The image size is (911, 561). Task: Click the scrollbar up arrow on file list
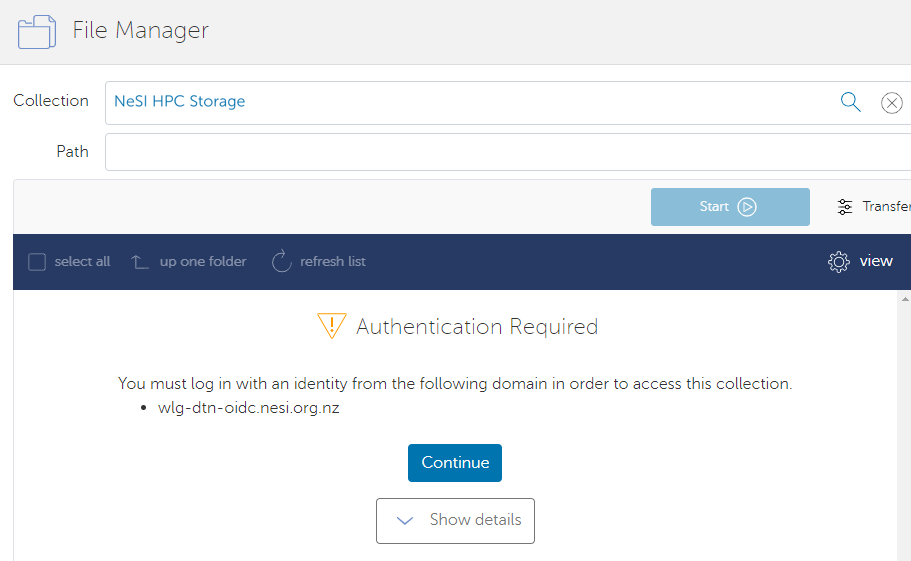[905, 299]
